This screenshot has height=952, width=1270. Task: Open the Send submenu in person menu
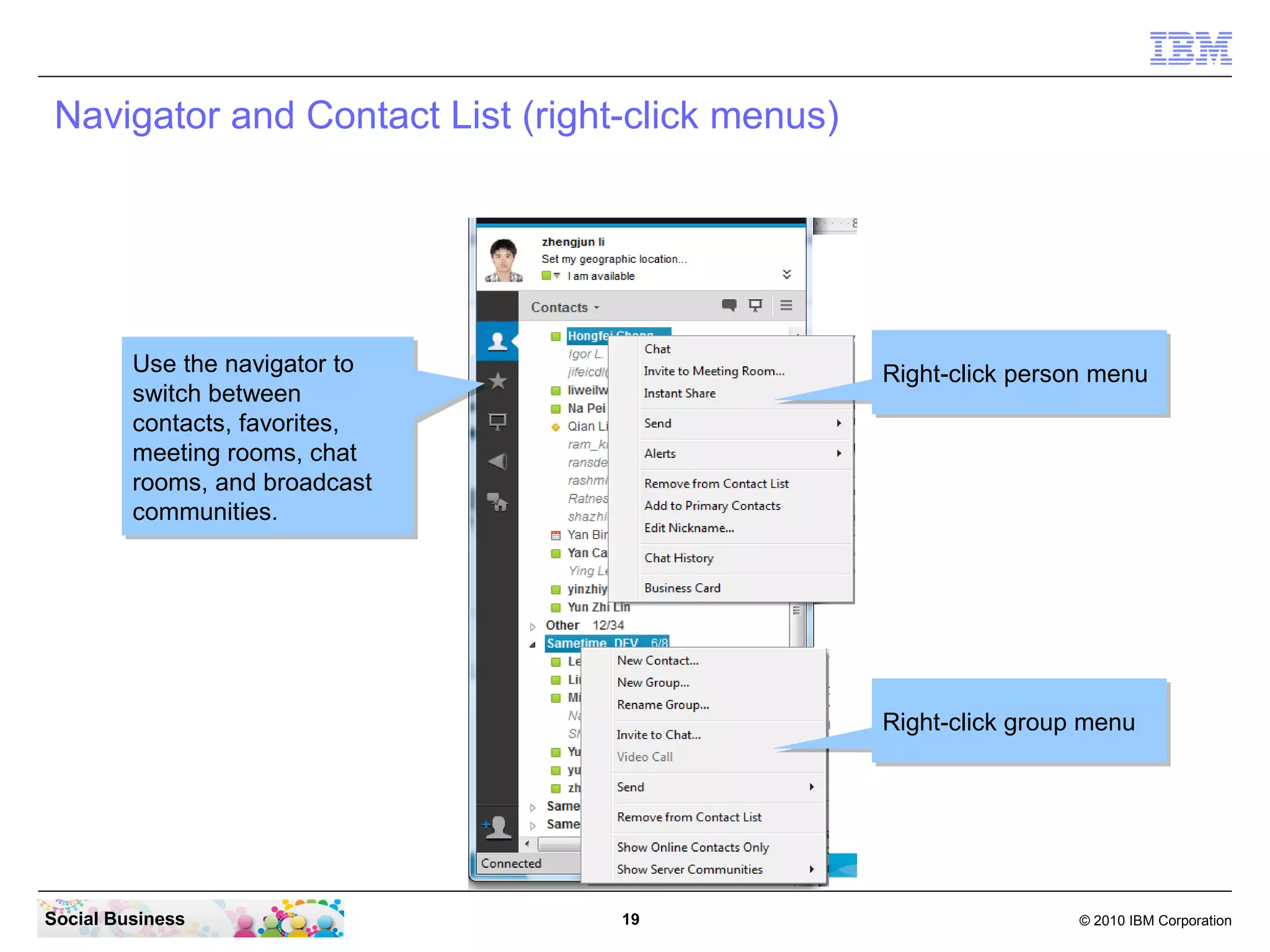point(746,423)
